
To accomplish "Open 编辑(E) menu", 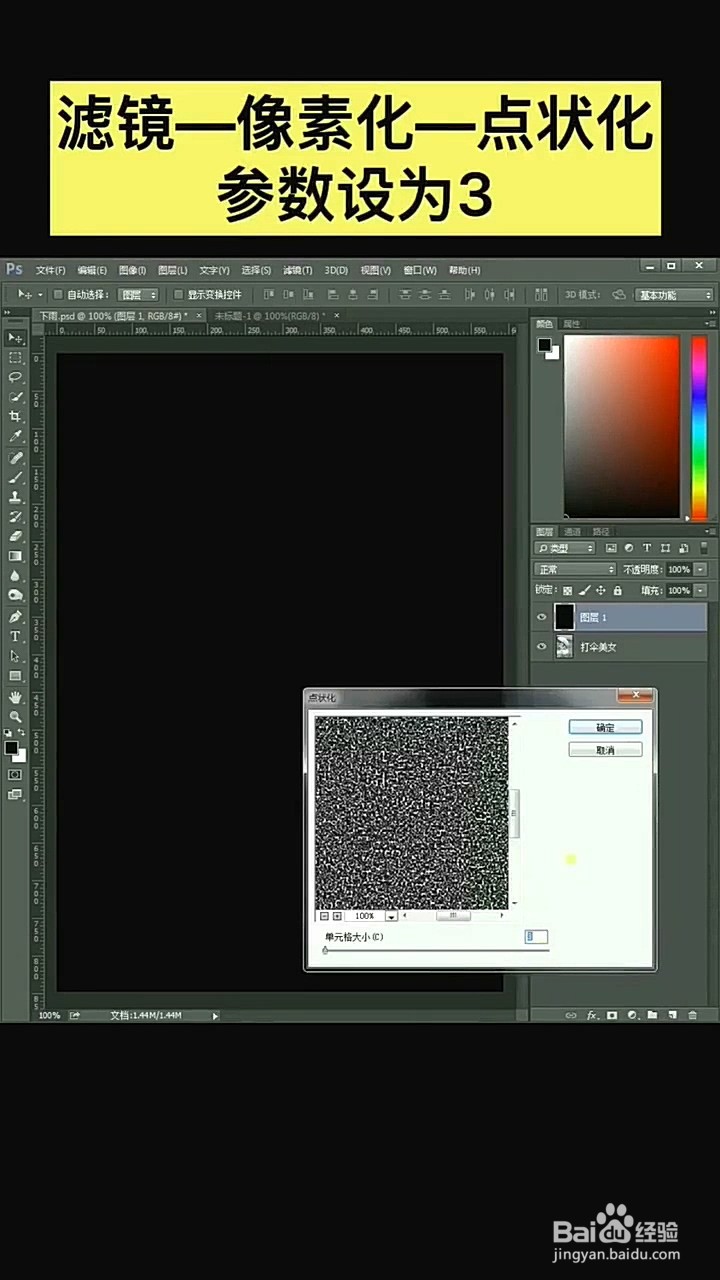I will [92, 270].
